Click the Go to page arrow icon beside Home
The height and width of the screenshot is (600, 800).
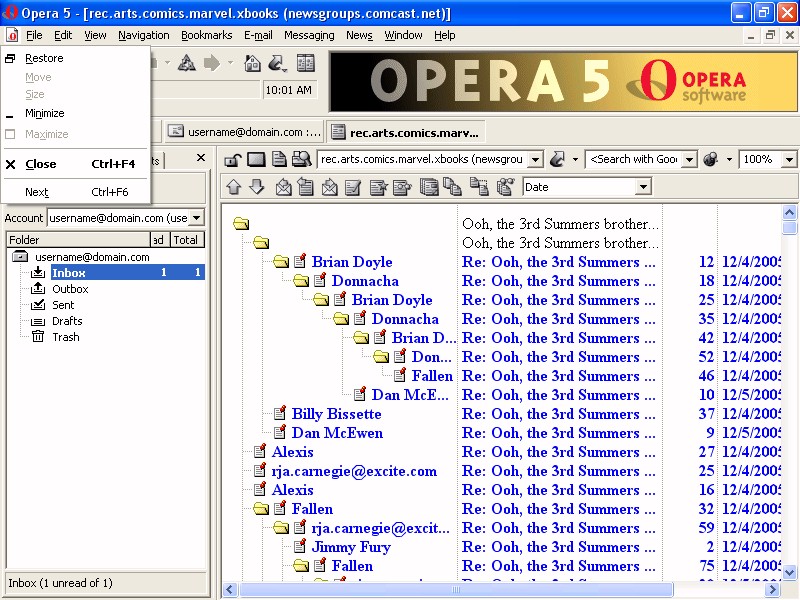point(277,63)
